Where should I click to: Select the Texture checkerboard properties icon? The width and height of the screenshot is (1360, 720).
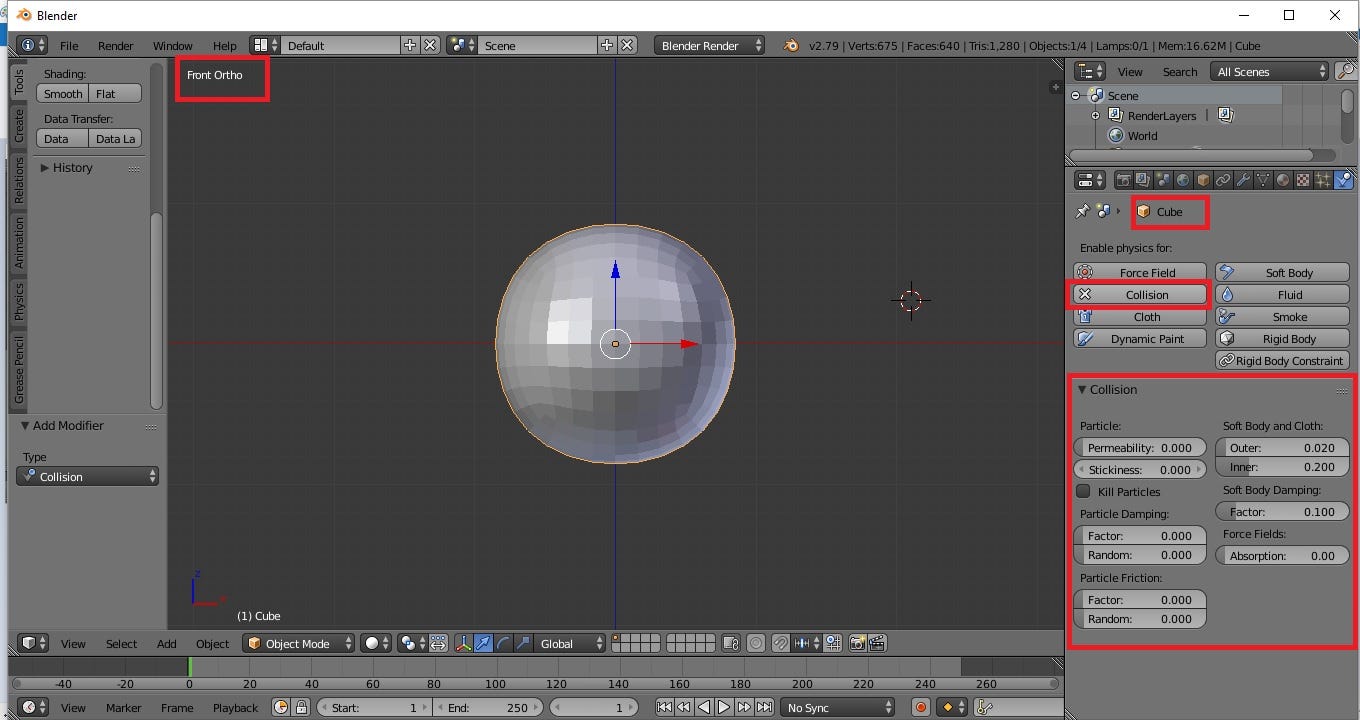[1302, 179]
